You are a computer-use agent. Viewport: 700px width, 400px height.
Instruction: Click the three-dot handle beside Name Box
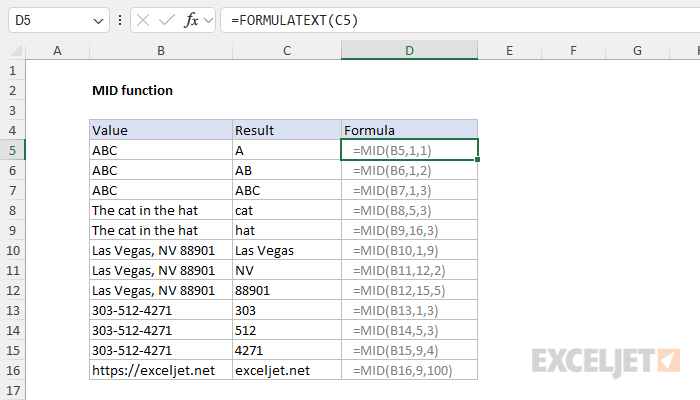pos(120,20)
